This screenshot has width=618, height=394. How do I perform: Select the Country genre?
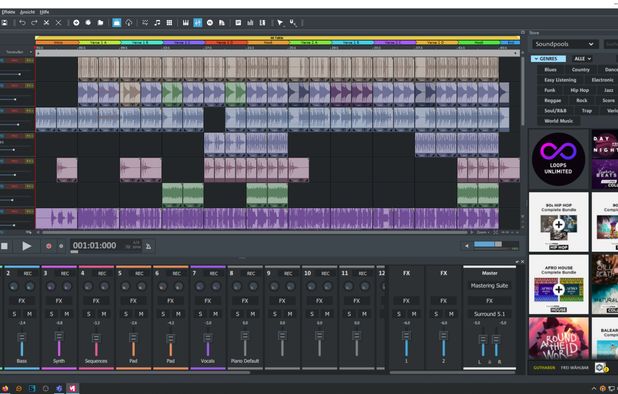tap(581, 70)
